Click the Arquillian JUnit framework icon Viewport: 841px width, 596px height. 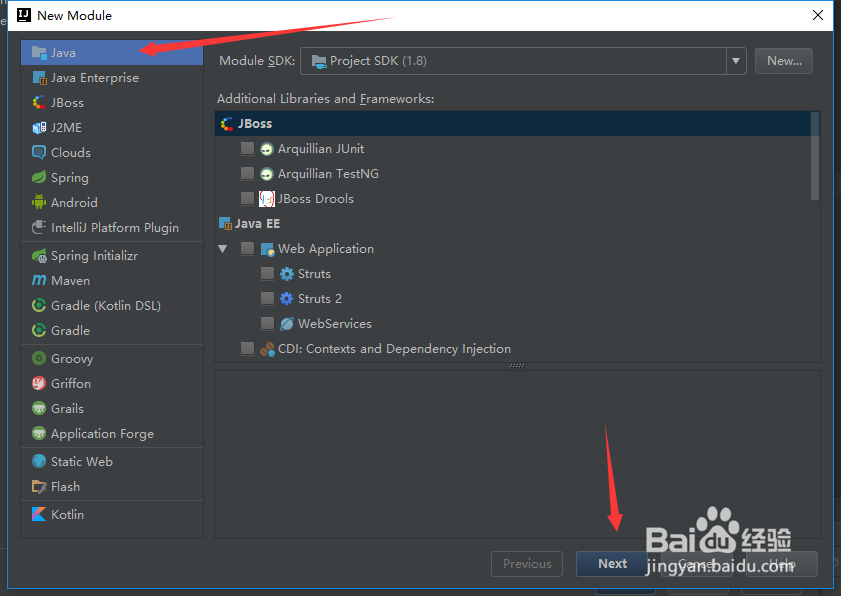pos(267,149)
